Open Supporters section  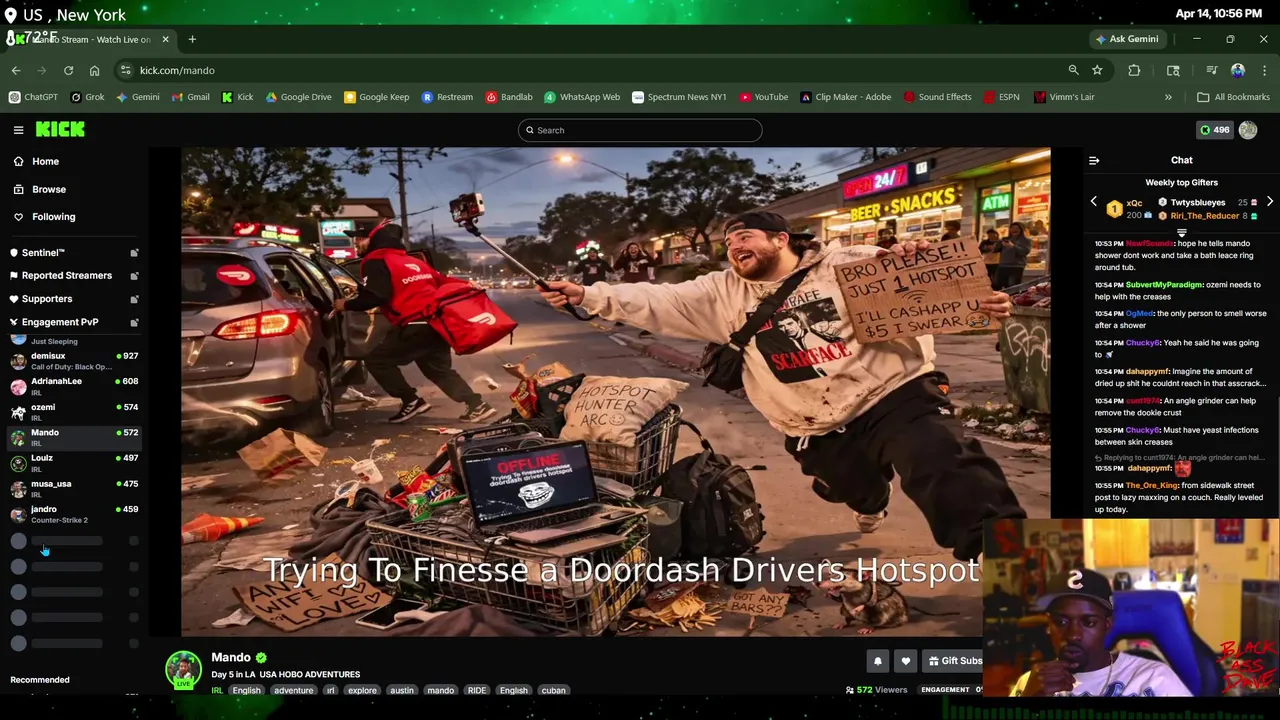47,299
